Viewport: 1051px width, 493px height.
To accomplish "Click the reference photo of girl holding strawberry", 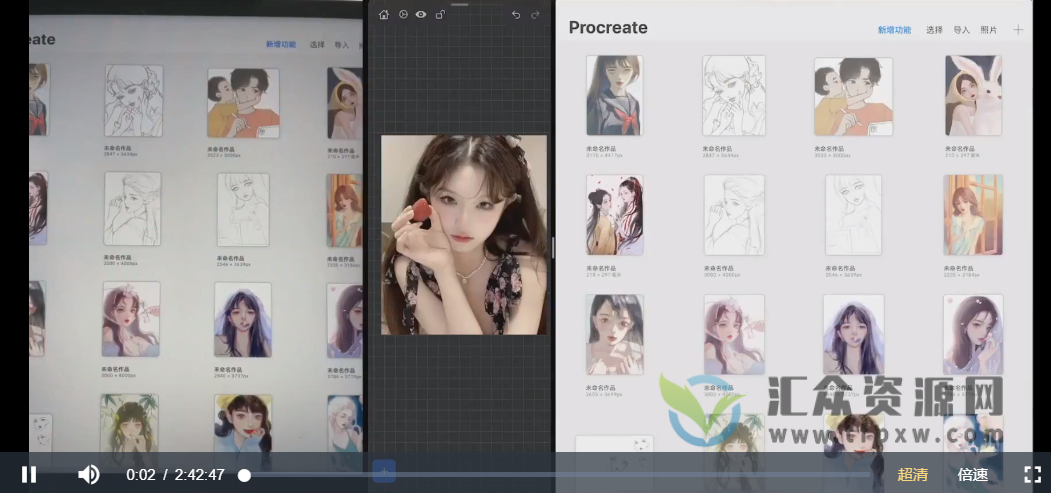I will point(464,235).
